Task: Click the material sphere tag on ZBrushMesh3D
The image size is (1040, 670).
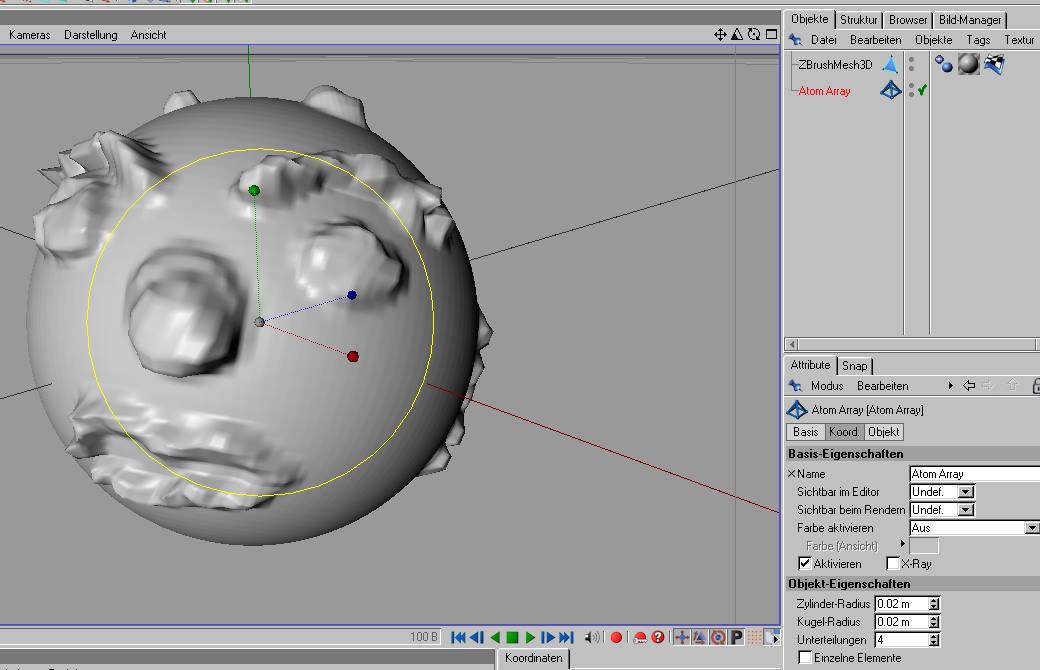Action: coord(968,65)
